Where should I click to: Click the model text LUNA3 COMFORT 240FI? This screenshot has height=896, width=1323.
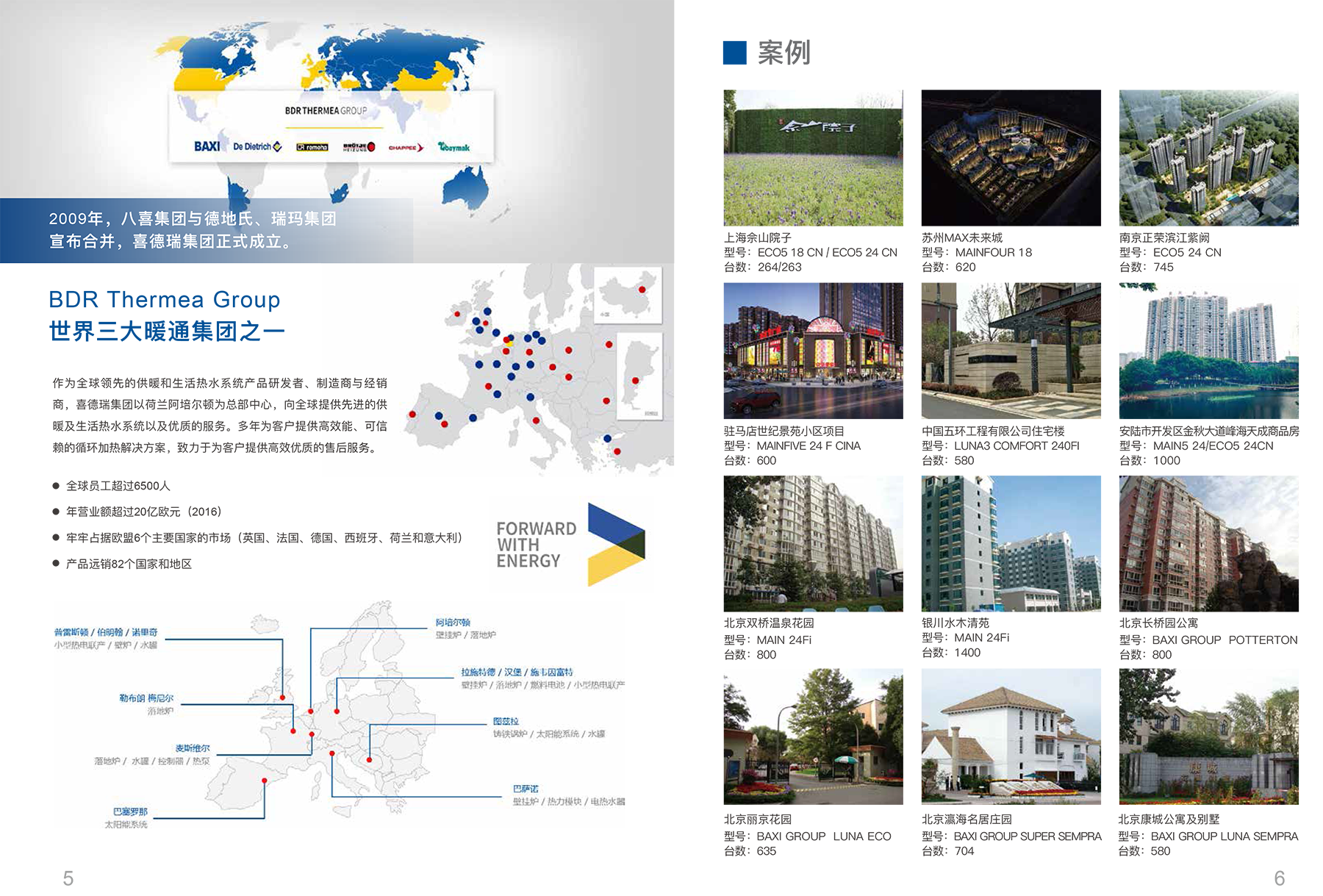tap(1017, 445)
